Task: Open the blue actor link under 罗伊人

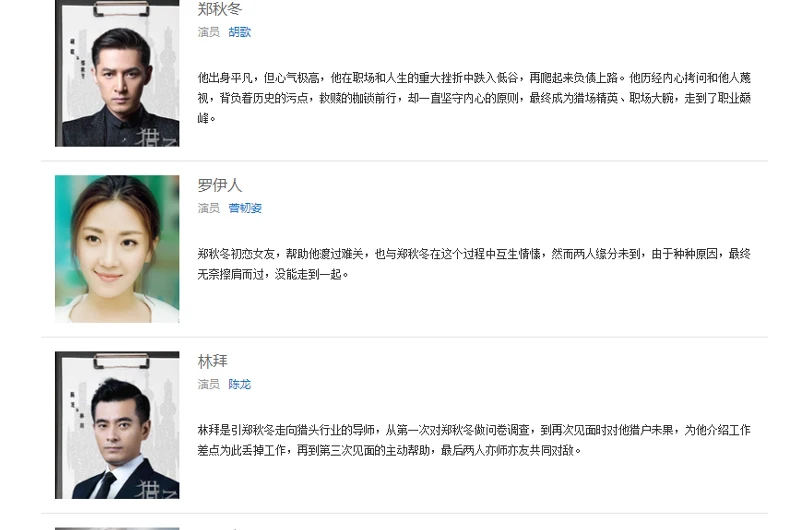Action: [245, 208]
